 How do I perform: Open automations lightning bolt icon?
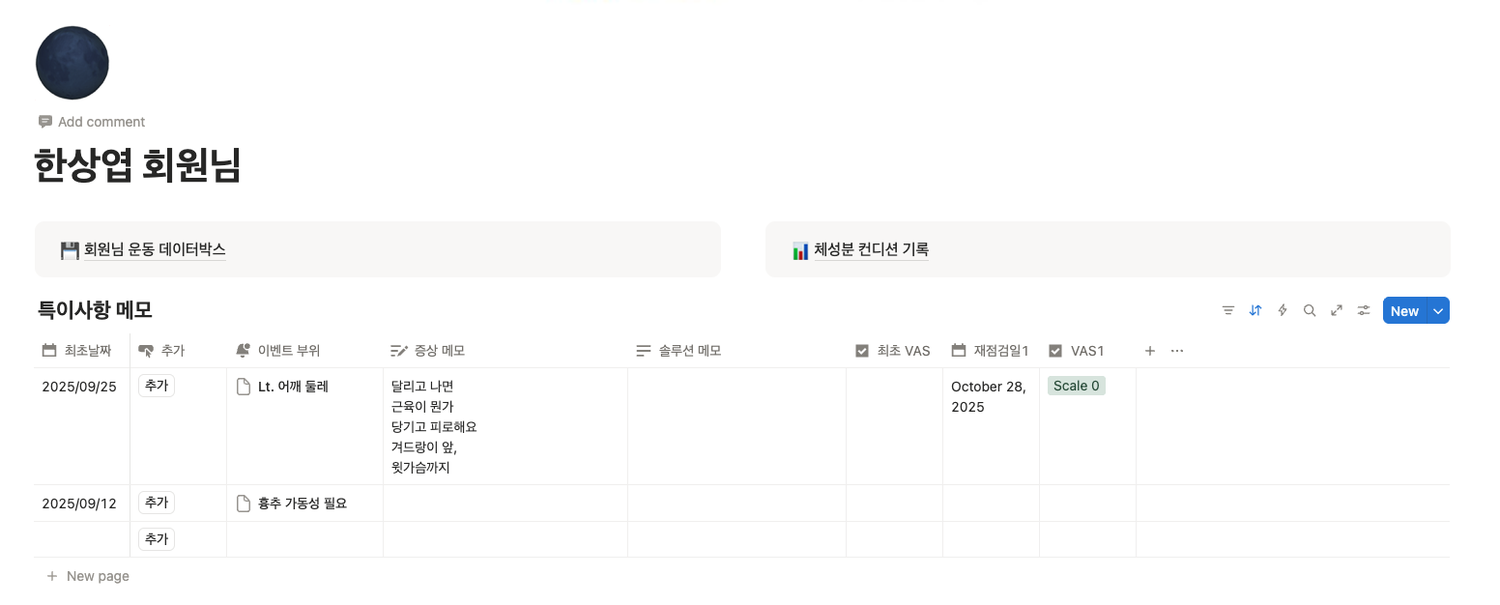1282,311
